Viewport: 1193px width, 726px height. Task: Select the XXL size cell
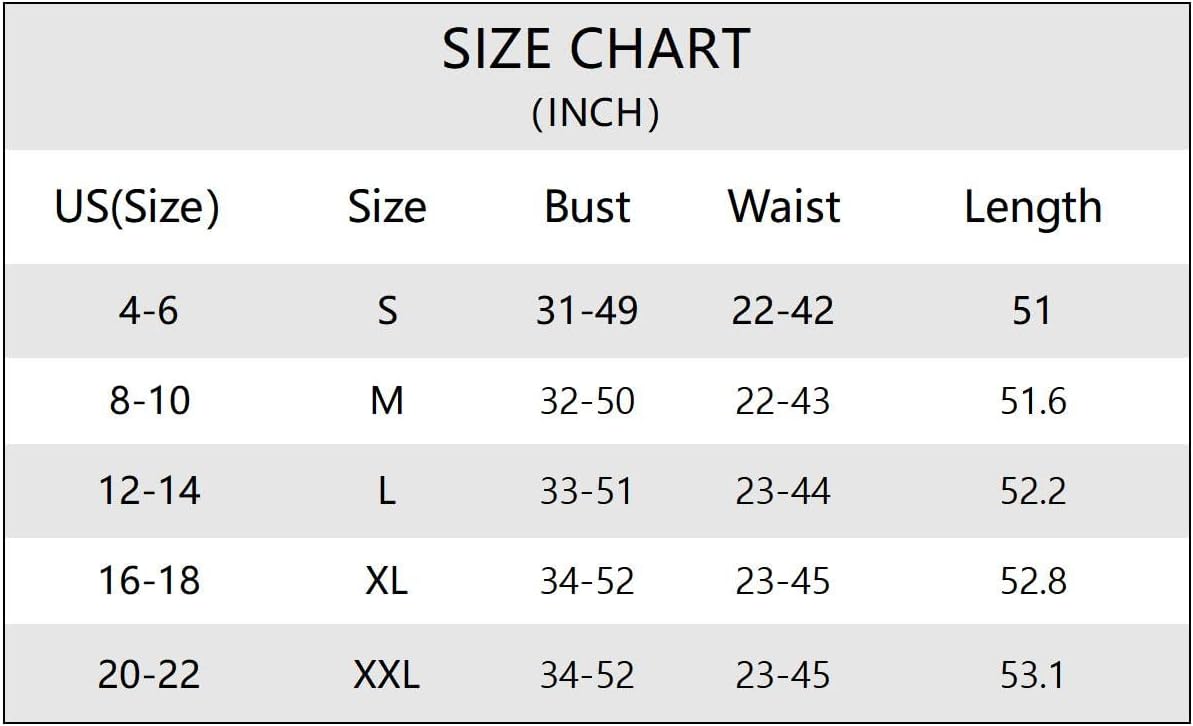387,675
